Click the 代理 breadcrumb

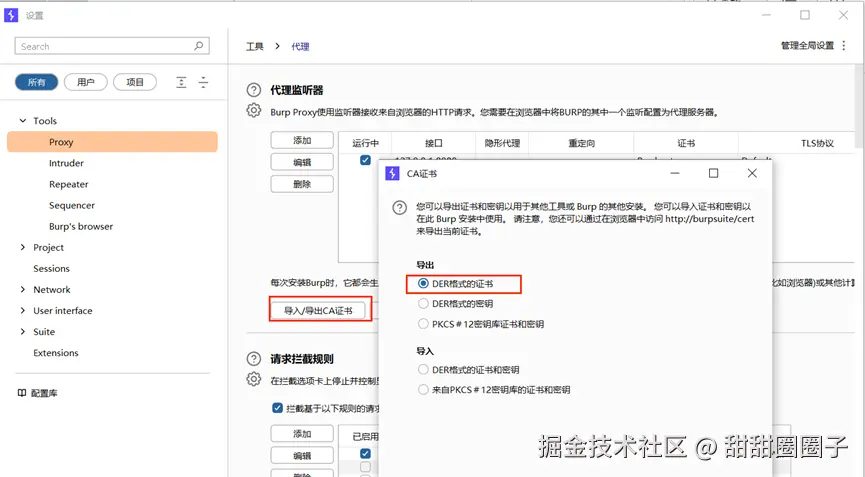pyautogui.click(x=300, y=46)
